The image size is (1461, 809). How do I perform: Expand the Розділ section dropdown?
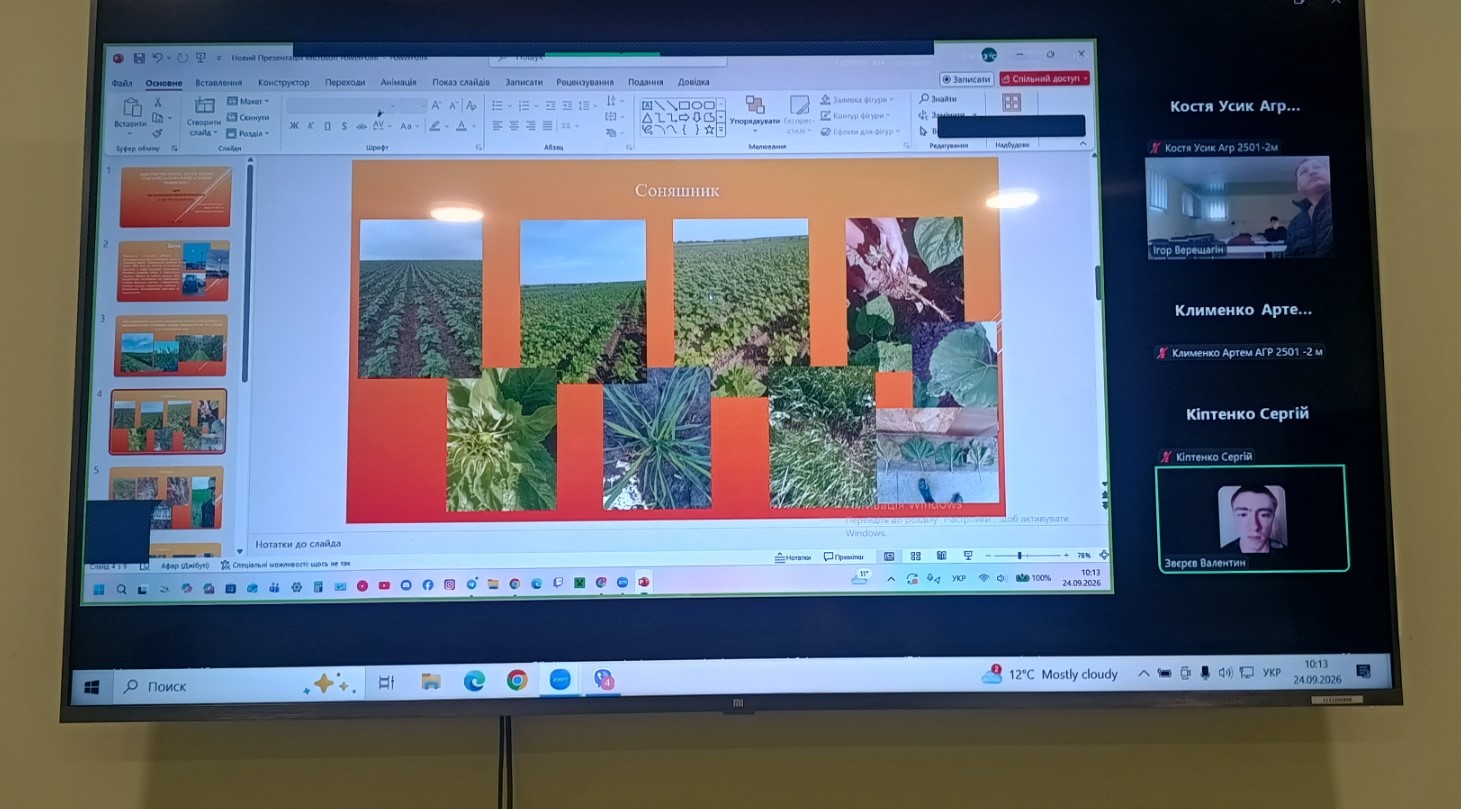point(247,133)
